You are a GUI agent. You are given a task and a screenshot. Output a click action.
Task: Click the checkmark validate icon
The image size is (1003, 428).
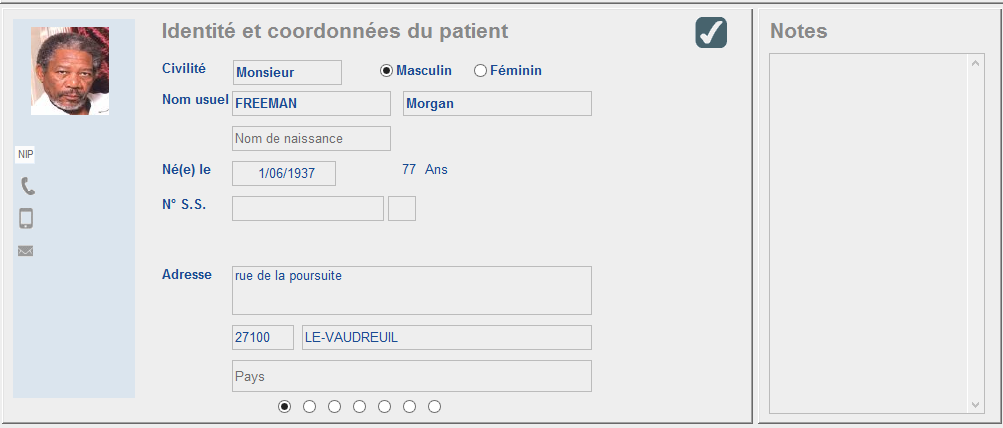coord(711,33)
